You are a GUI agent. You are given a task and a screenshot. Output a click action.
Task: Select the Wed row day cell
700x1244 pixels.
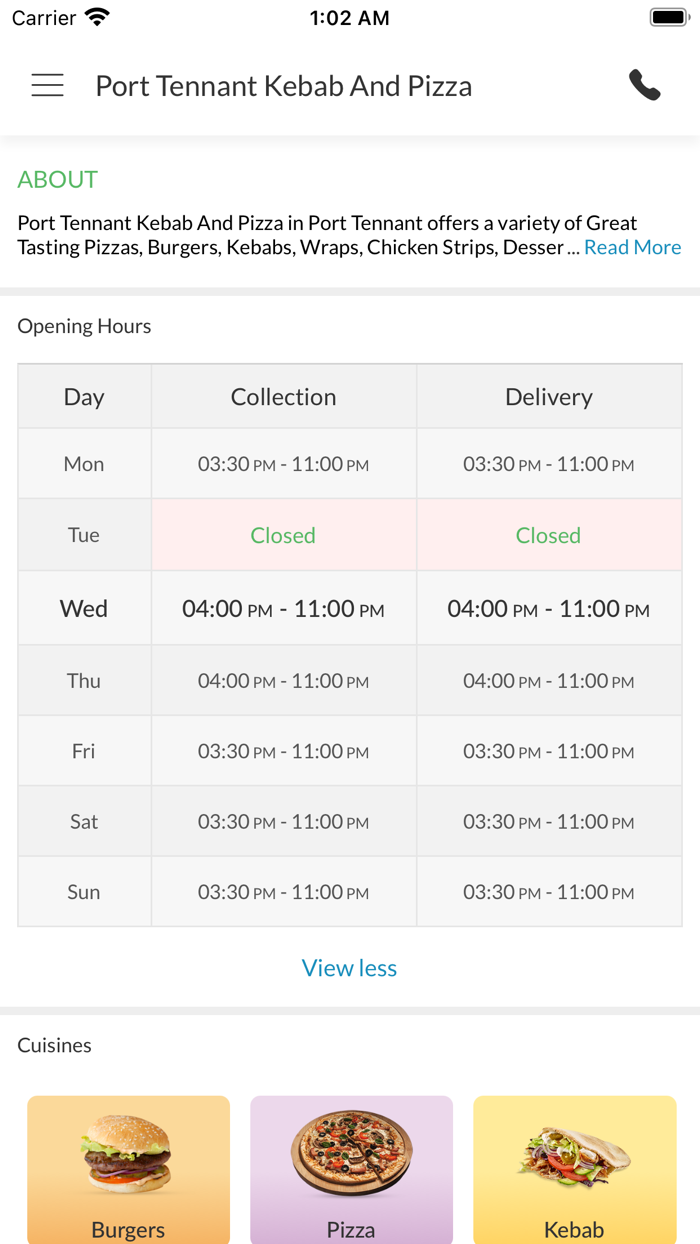click(x=84, y=609)
